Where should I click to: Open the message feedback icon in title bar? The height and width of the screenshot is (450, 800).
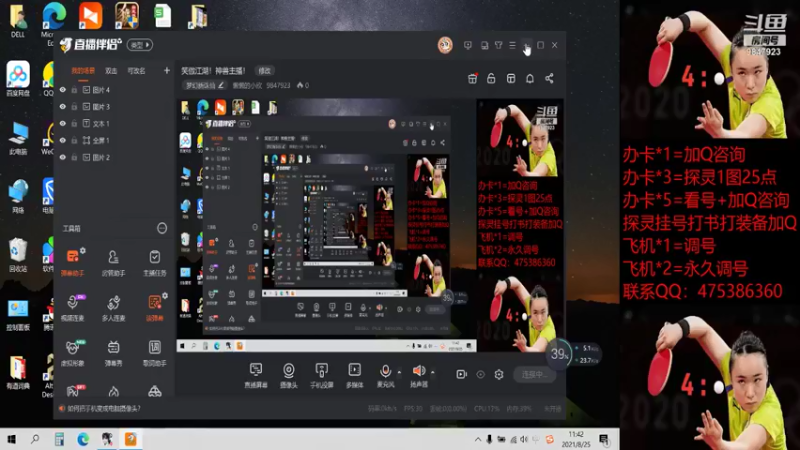tap(468, 45)
